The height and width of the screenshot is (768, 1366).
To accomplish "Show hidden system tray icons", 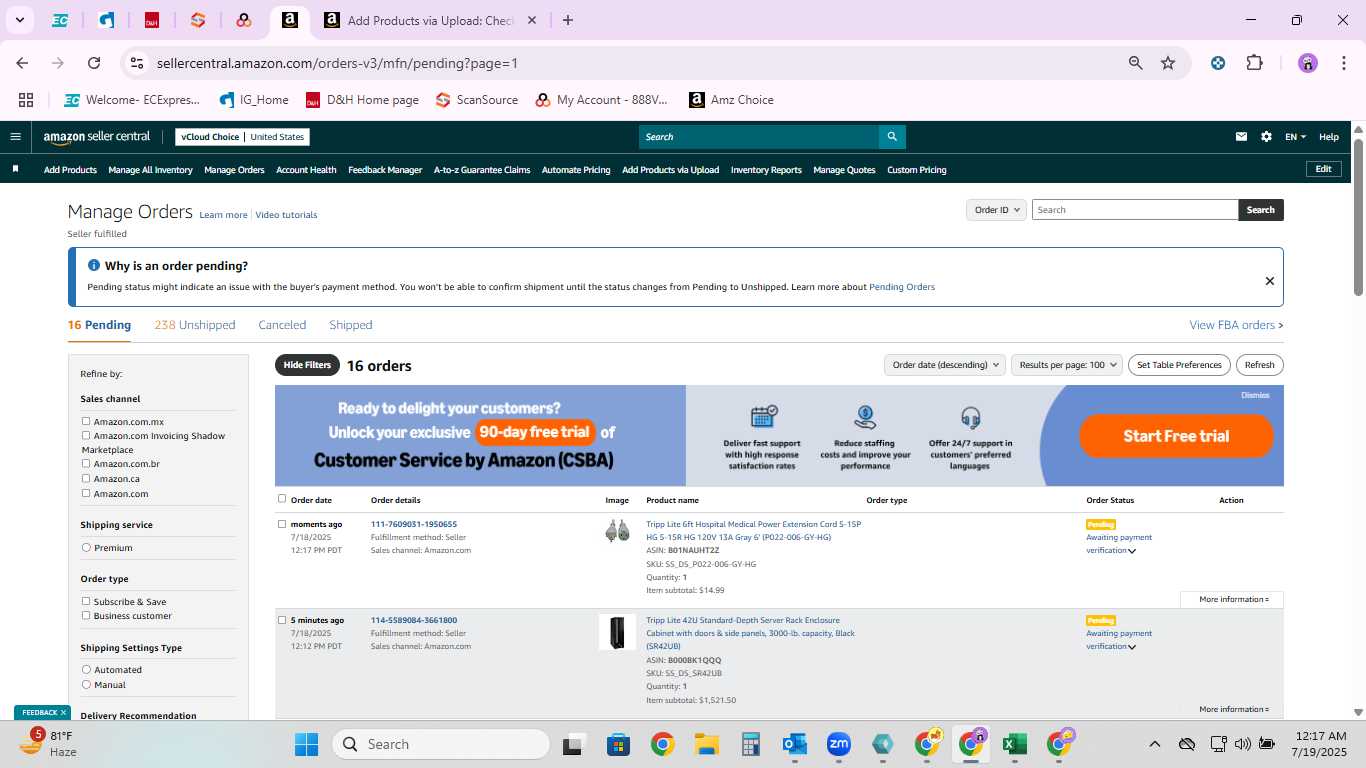I will pyautogui.click(x=1155, y=744).
